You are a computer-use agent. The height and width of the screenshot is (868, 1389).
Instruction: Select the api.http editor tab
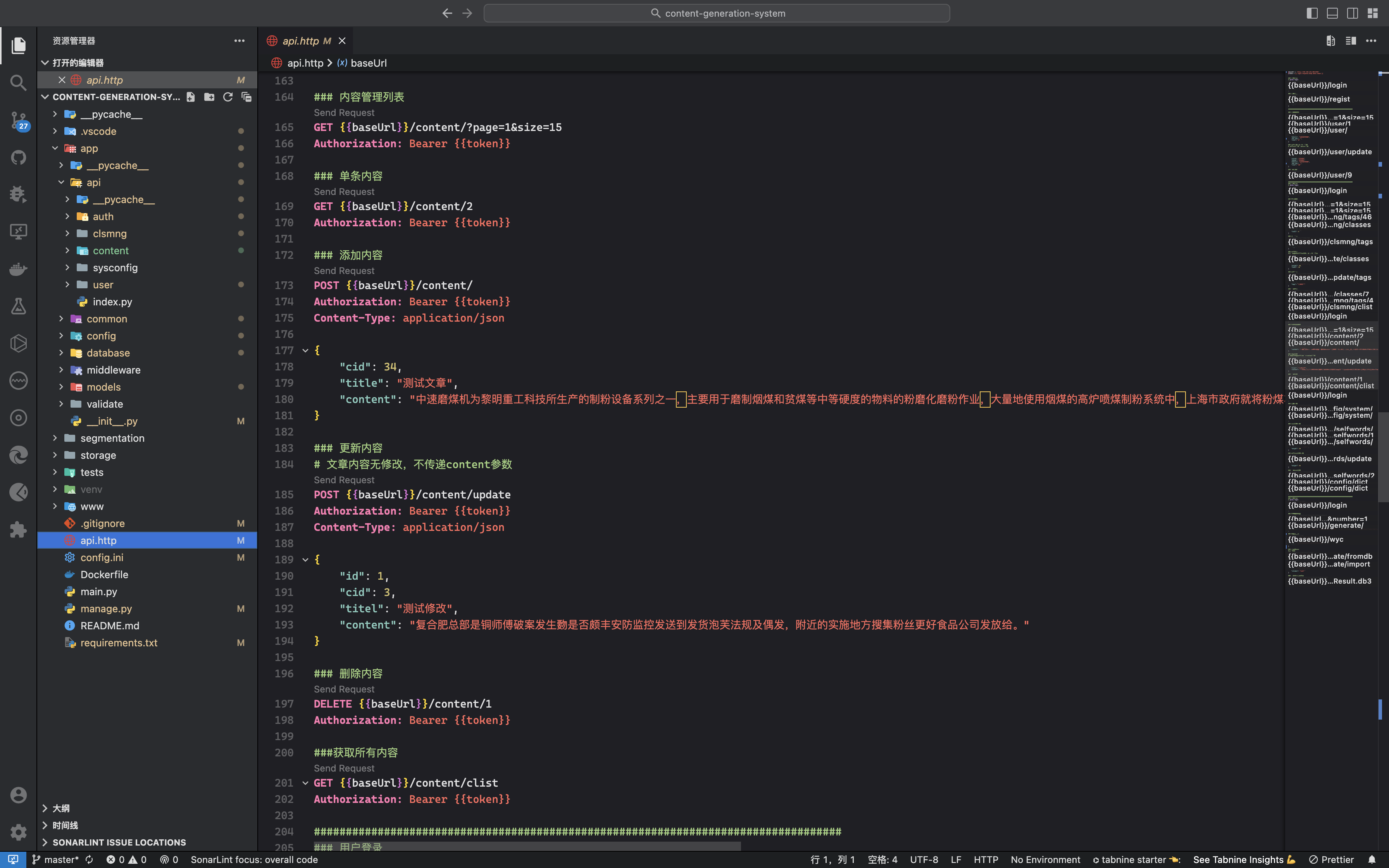tap(300, 41)
